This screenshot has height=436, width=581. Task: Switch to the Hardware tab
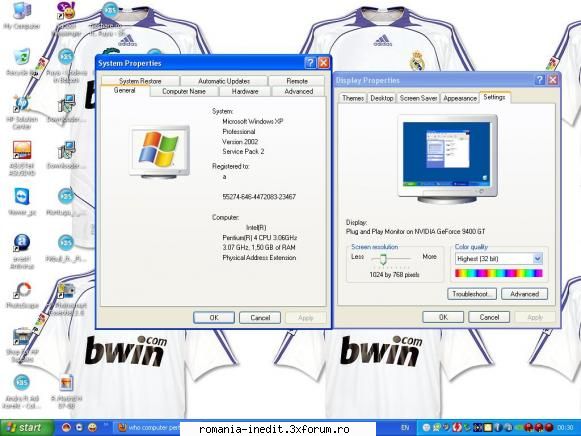tap(245, 91)
